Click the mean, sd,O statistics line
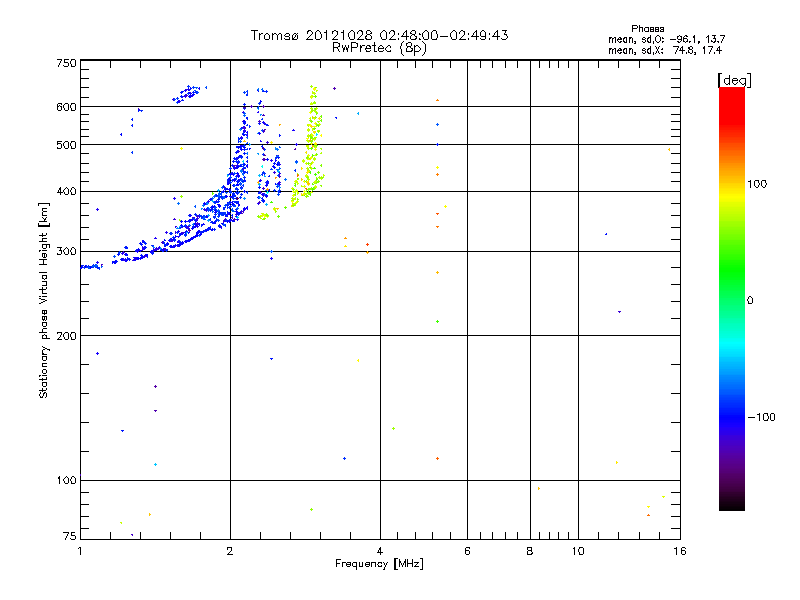The height and width of the screenshot is (600, 800). [x=665, y=39]
